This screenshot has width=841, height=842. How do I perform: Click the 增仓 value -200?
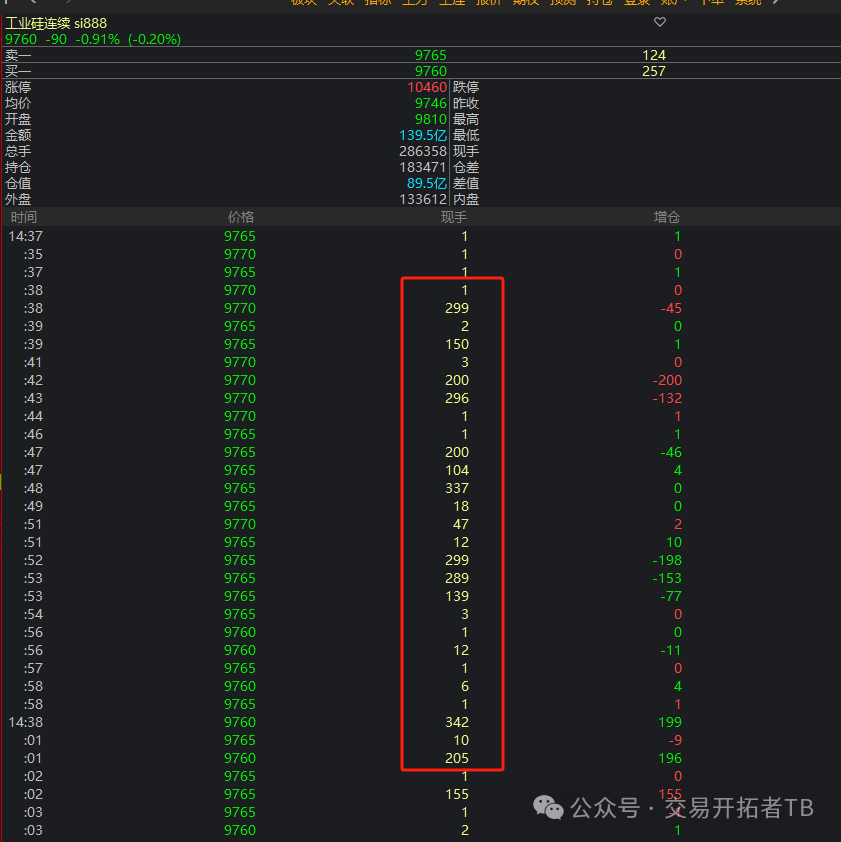click(667, 380)
